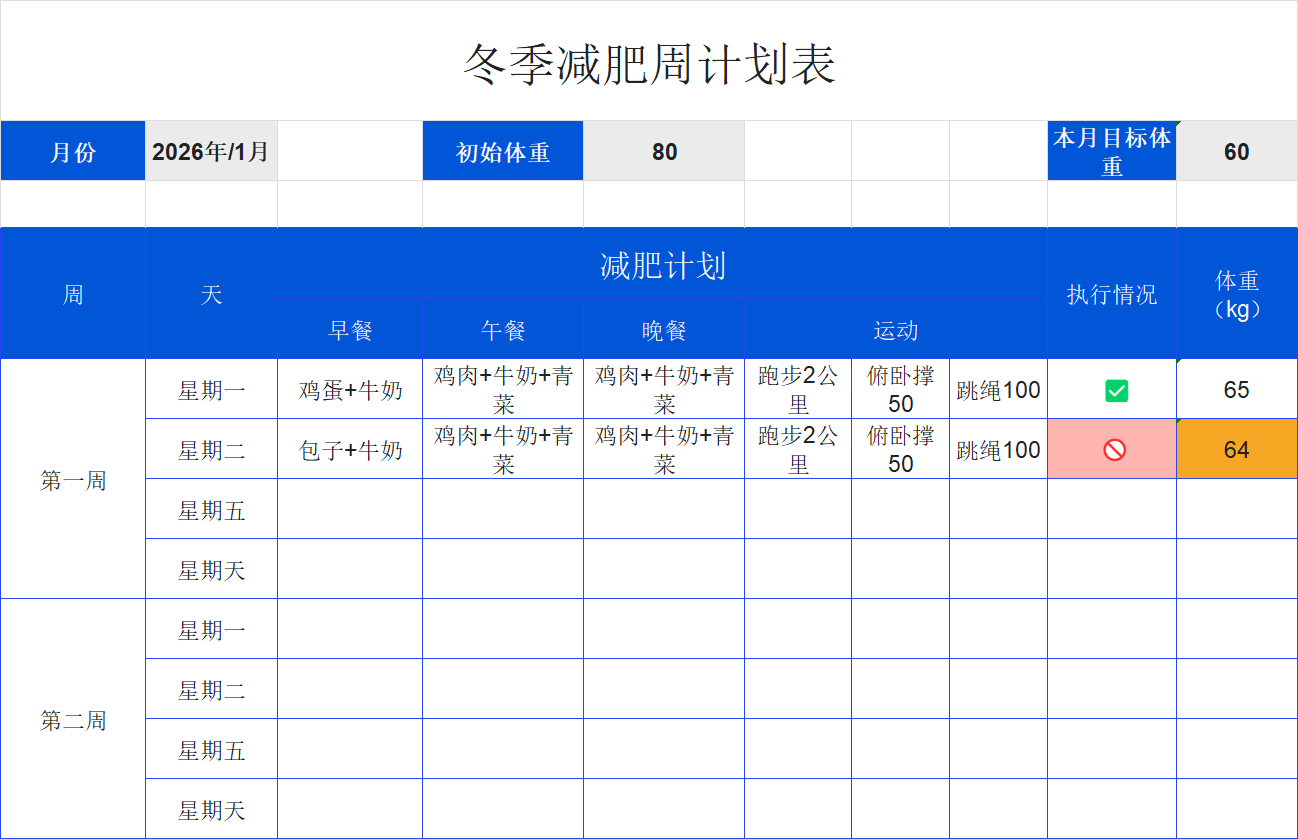Screen dimensions: 1298x839
Task: Click the 体重（kg）column header
Action: click(1237, 293)
